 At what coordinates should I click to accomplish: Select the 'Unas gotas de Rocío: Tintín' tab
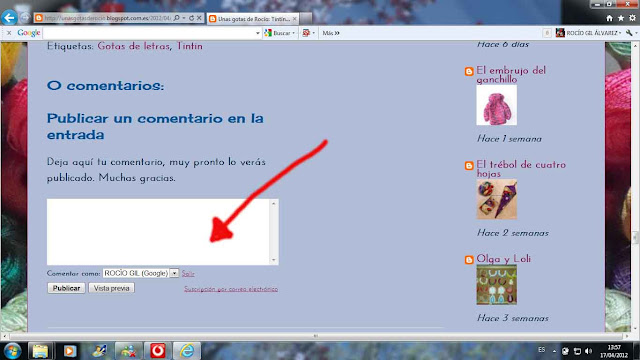click(x=253, y=19)
